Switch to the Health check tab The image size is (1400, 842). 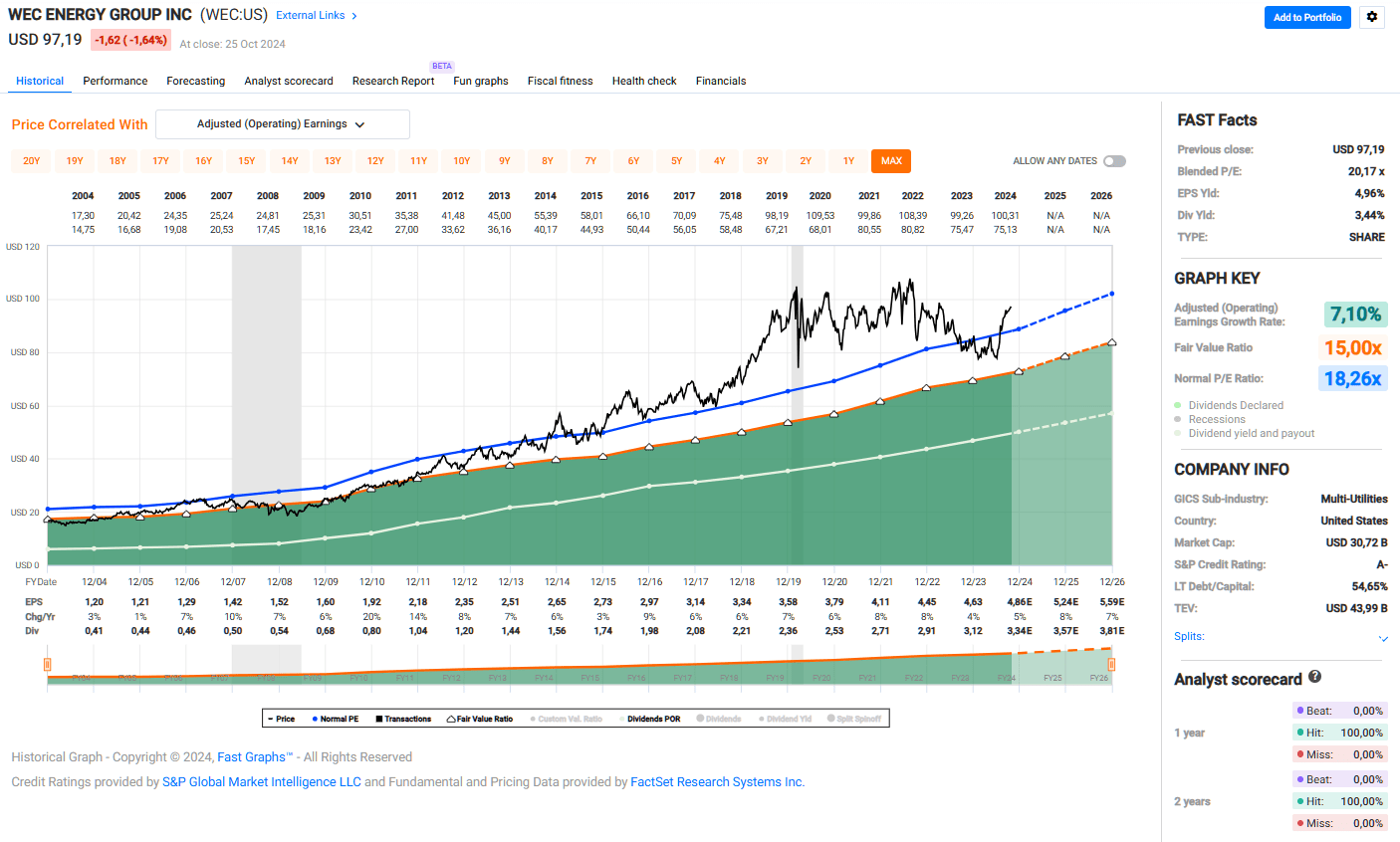[644, 81]
